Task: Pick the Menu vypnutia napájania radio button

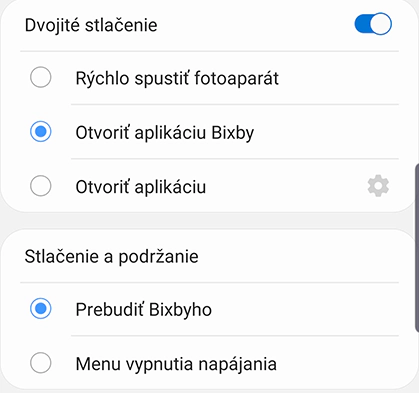Action: (x=41, y=363)
